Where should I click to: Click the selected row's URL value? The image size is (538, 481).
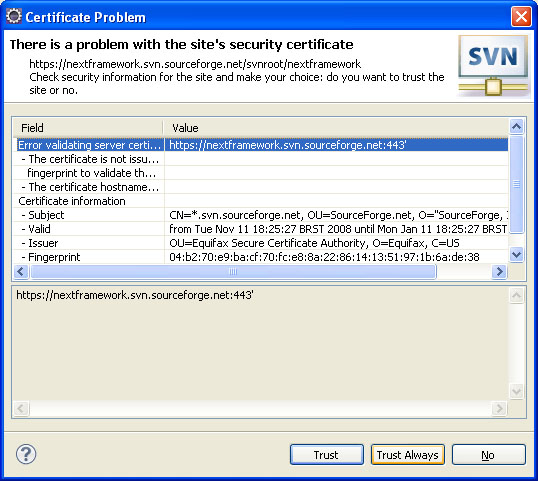coord(288,145)
